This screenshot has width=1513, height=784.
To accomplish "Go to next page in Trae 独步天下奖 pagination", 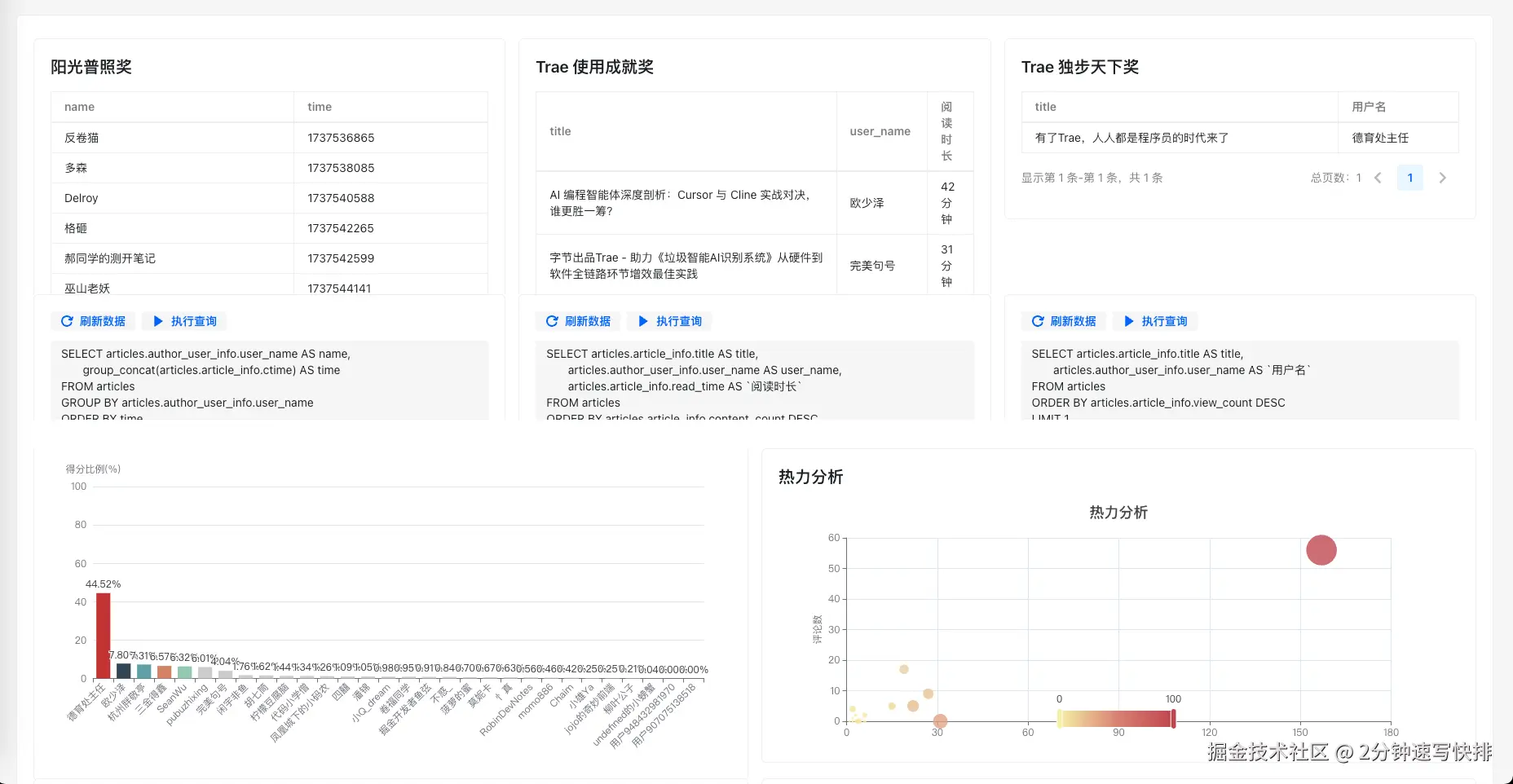I will click(x=1442, y=178).
